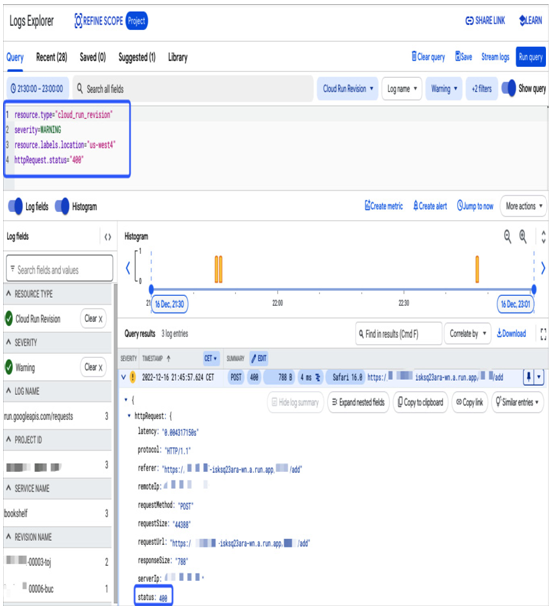Click the Run query button
This screenshot has width=553, height=606.
click(x=531, y=57)
